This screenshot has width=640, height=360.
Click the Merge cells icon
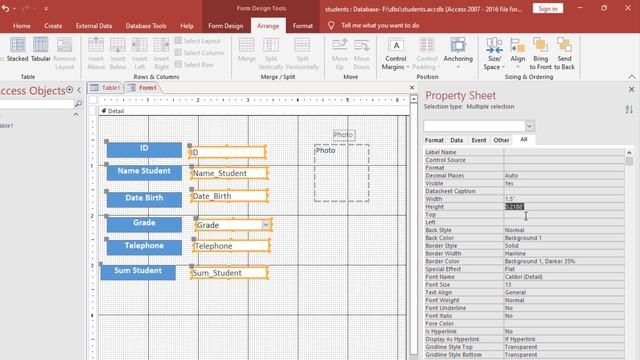247,49
